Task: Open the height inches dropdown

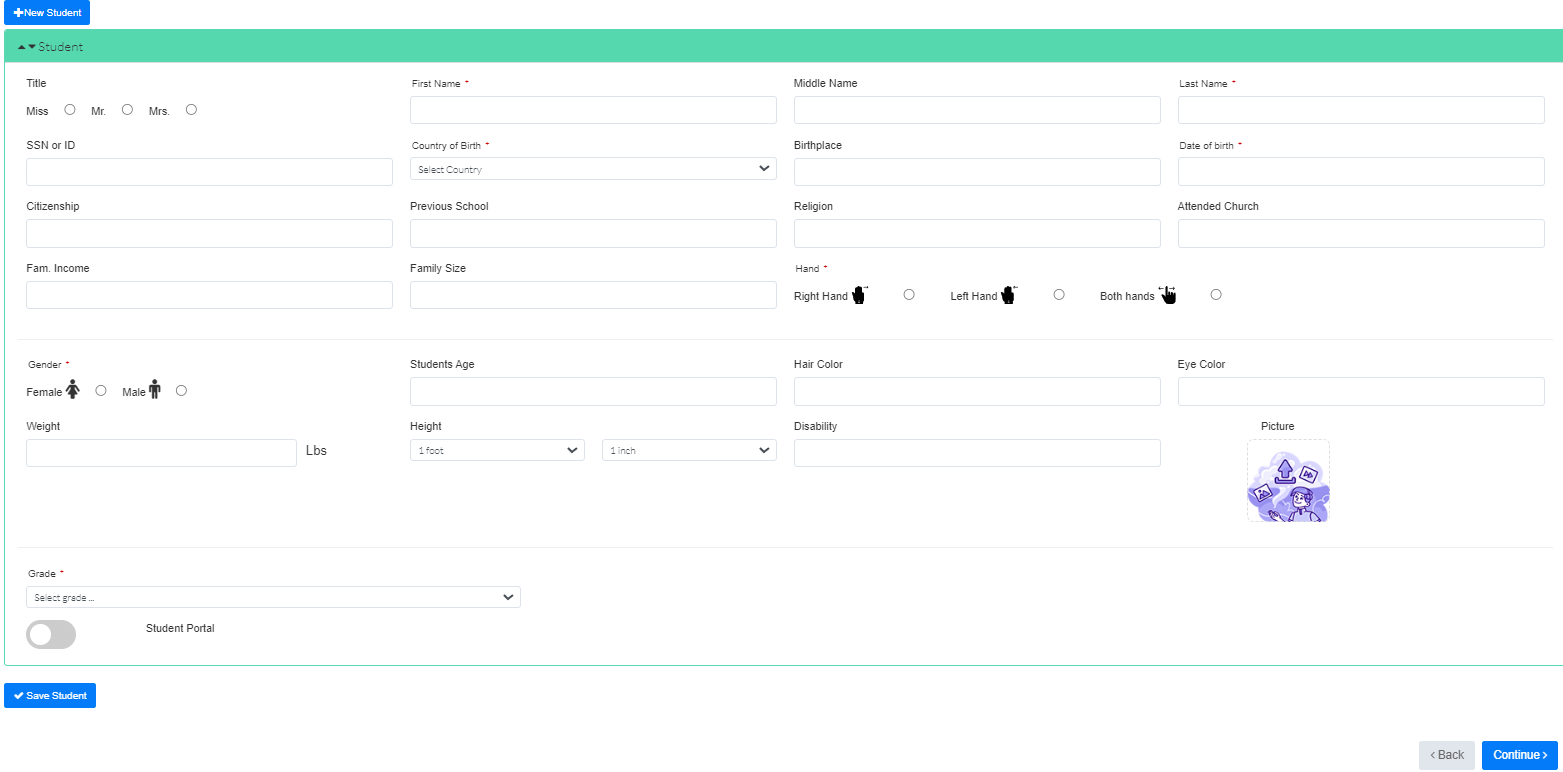Action: (x=689, y=450)
